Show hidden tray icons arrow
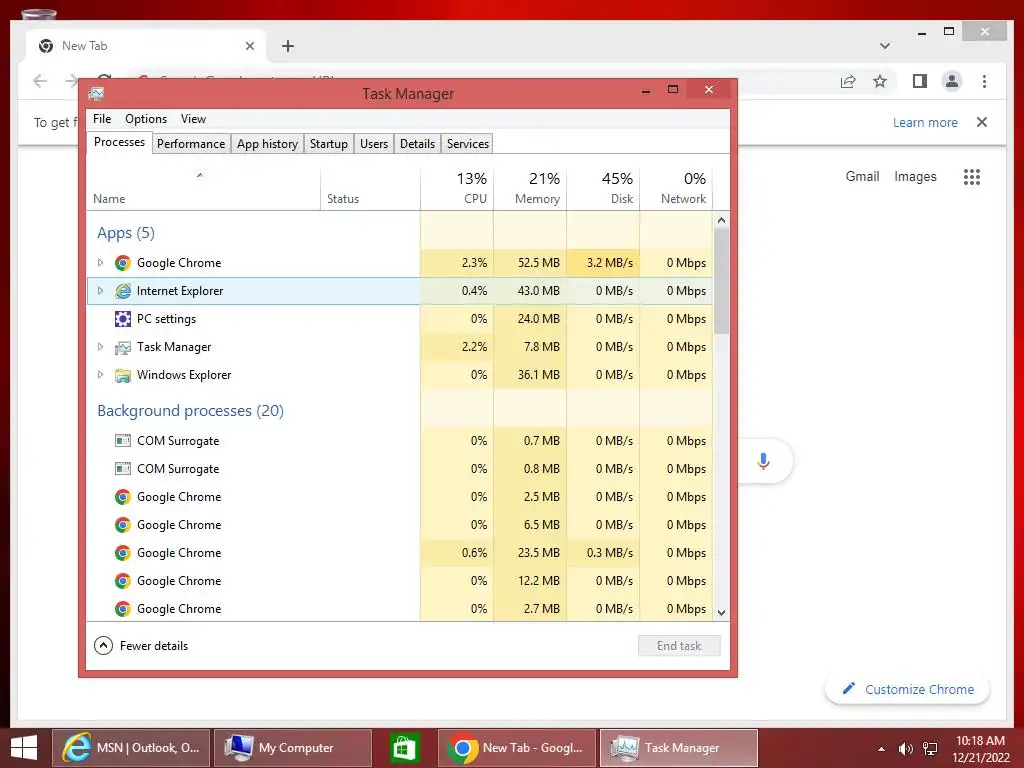Viewport: 1024px width, 768px height. point(882,748)
